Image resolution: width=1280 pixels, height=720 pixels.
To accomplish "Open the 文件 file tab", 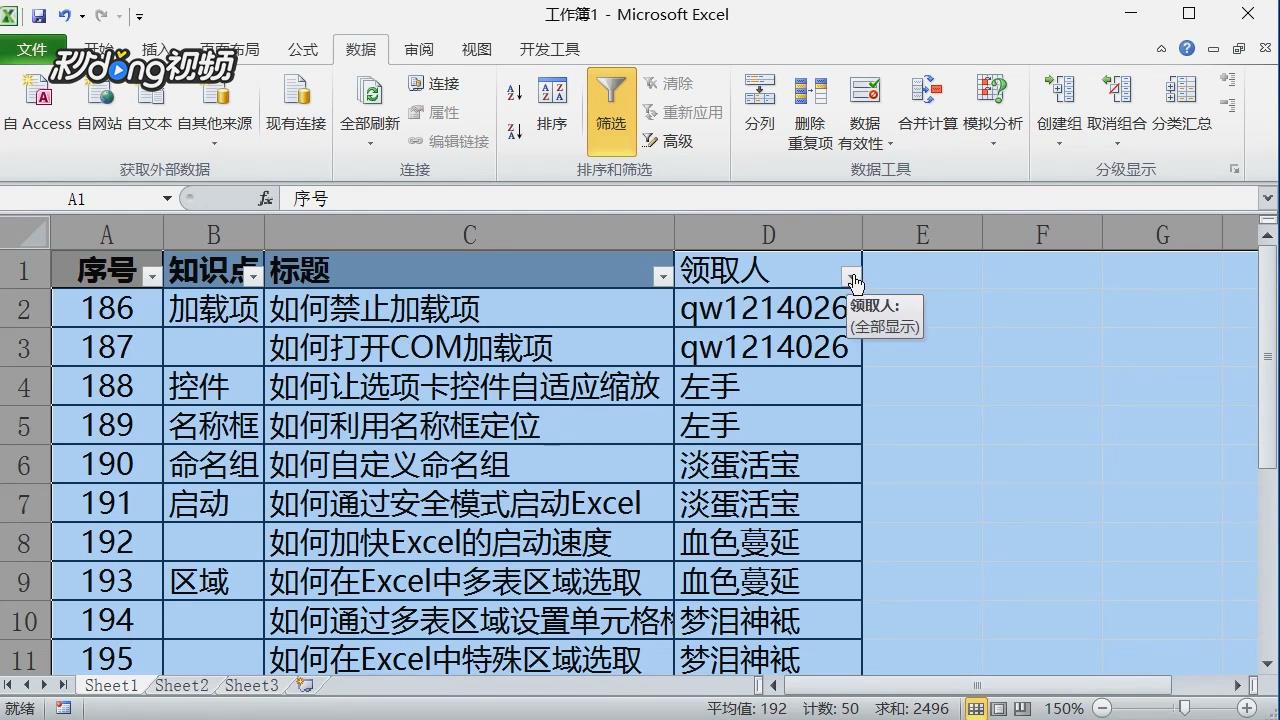I will [32, 49].
